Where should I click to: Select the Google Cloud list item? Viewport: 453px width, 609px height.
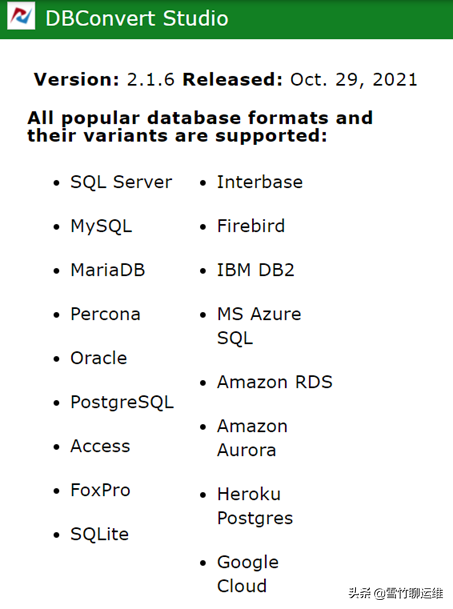pos(248,574)
